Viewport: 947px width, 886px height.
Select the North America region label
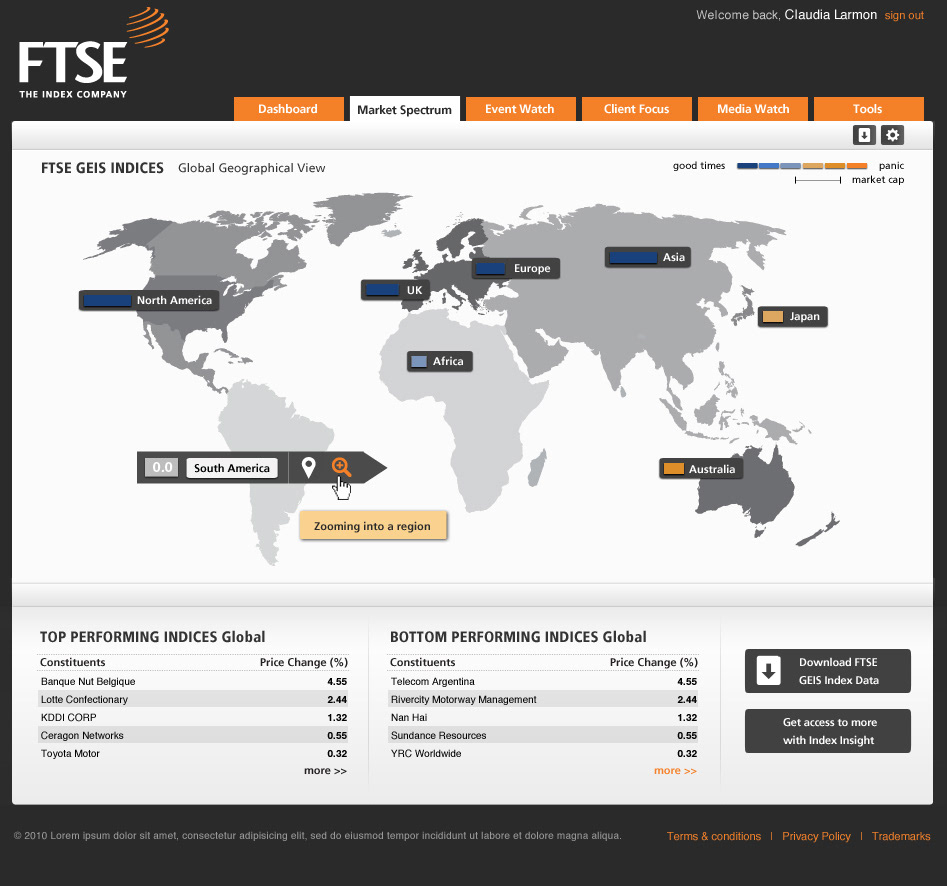(x=149, y=300)
